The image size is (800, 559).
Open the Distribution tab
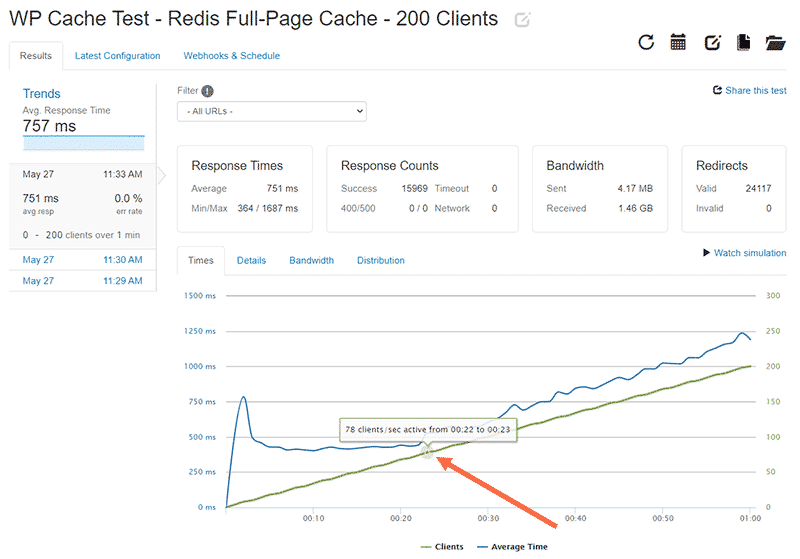pos(381,261)
